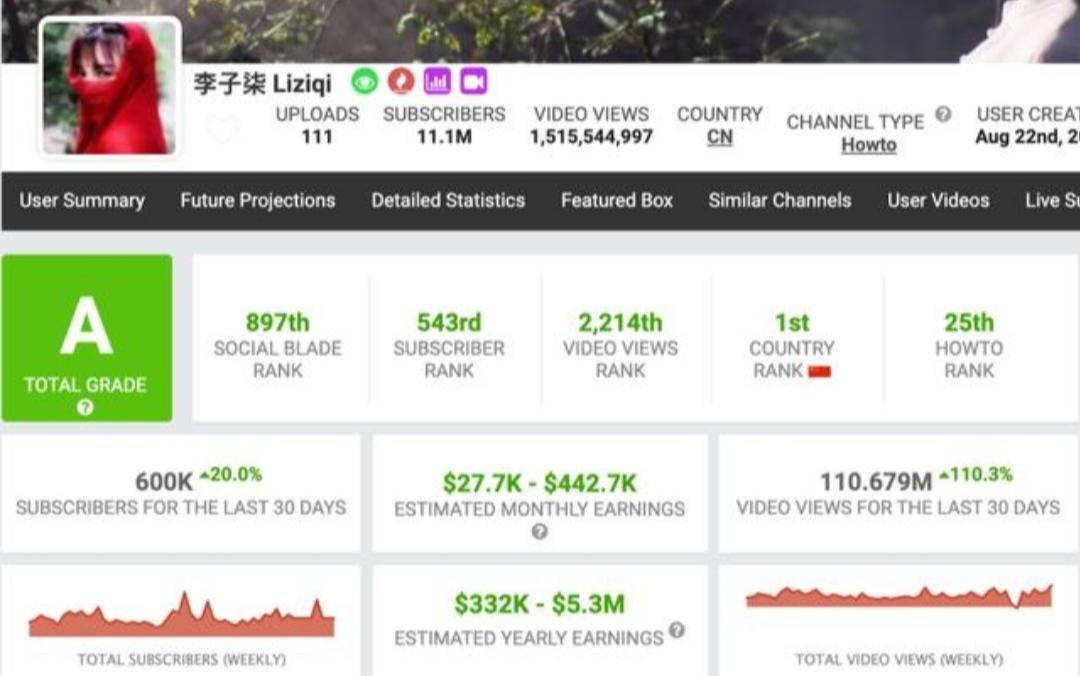Go to Similar Channels tab
Viewport: 1080px width, 676px height.
pyautogui.click(x=780, y=201)
